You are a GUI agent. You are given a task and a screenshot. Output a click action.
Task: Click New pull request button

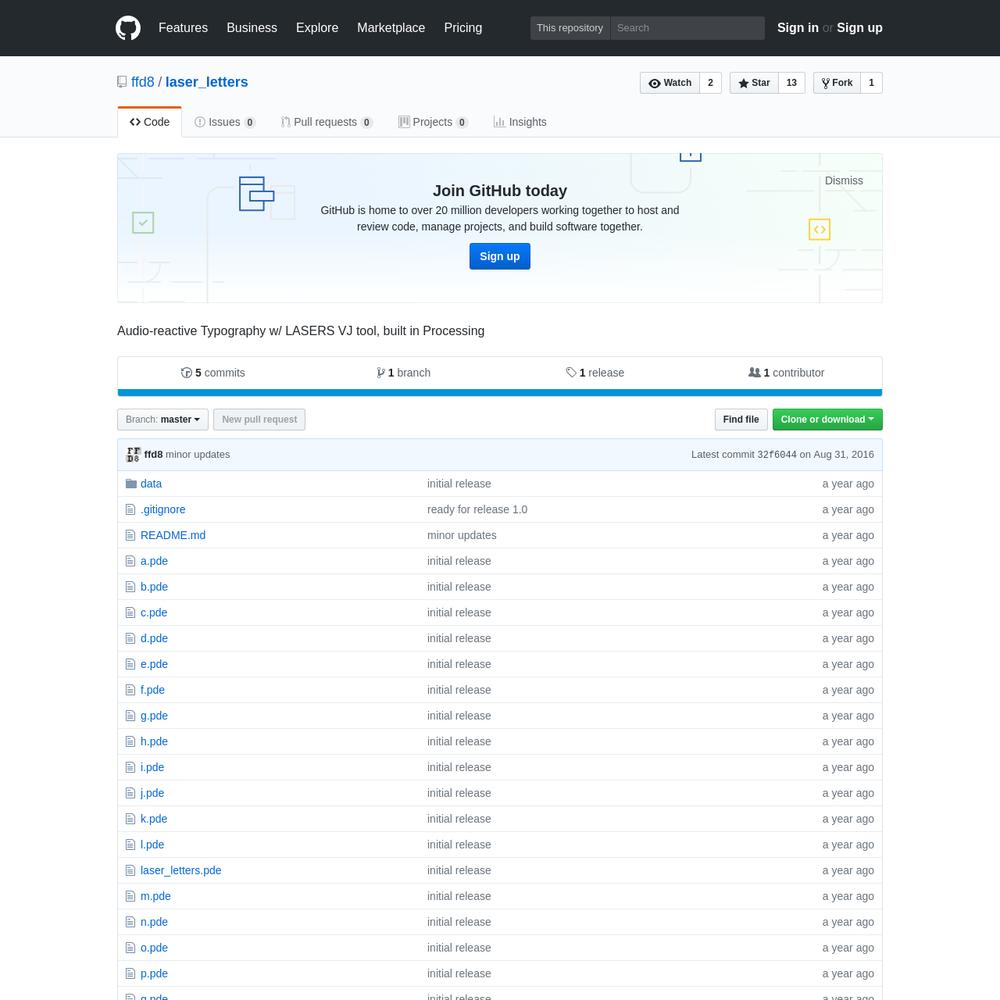click(259, 420)
